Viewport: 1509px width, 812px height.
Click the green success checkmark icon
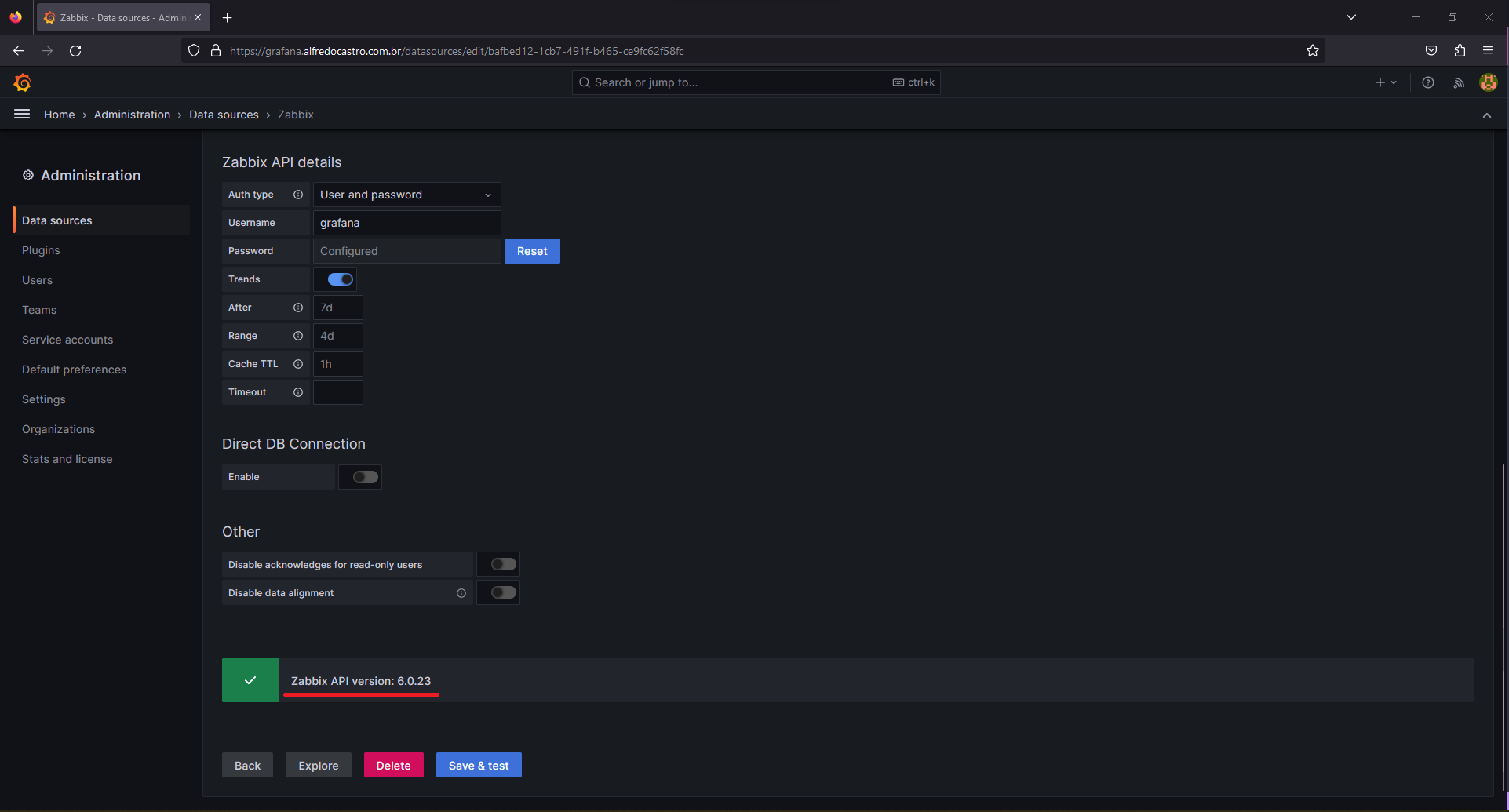pos(250,680)
